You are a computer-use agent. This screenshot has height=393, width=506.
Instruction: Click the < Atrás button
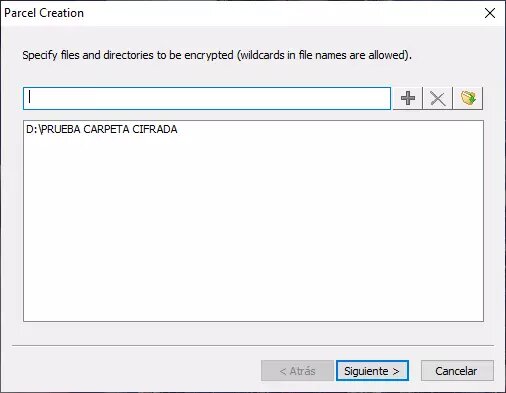(x=297, y=371)
